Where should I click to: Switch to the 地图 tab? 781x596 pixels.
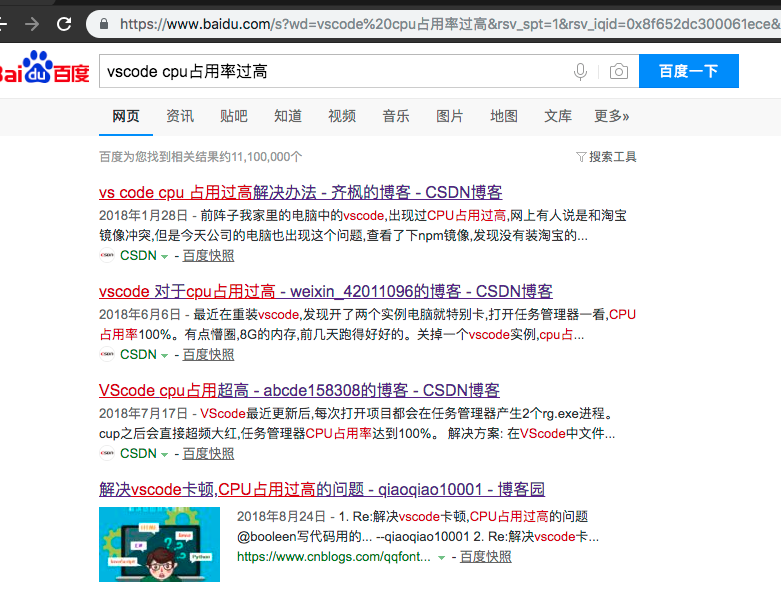click(504, 117)
